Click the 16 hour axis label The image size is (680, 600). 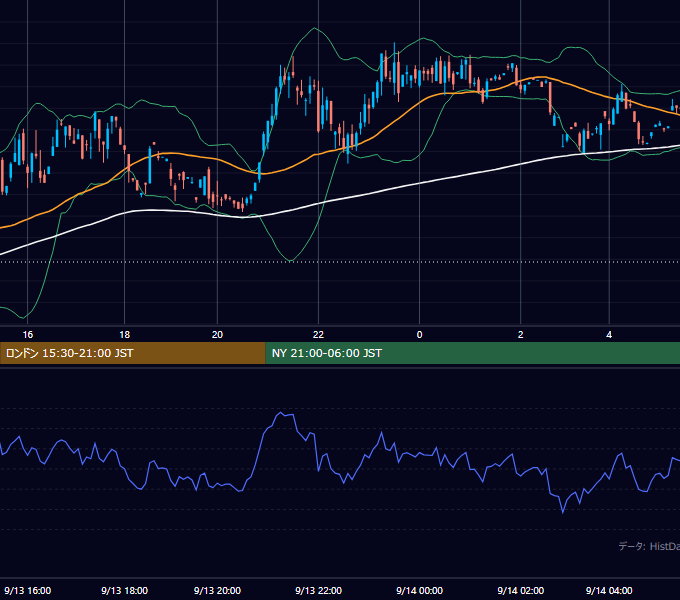[x=27, y=335]
